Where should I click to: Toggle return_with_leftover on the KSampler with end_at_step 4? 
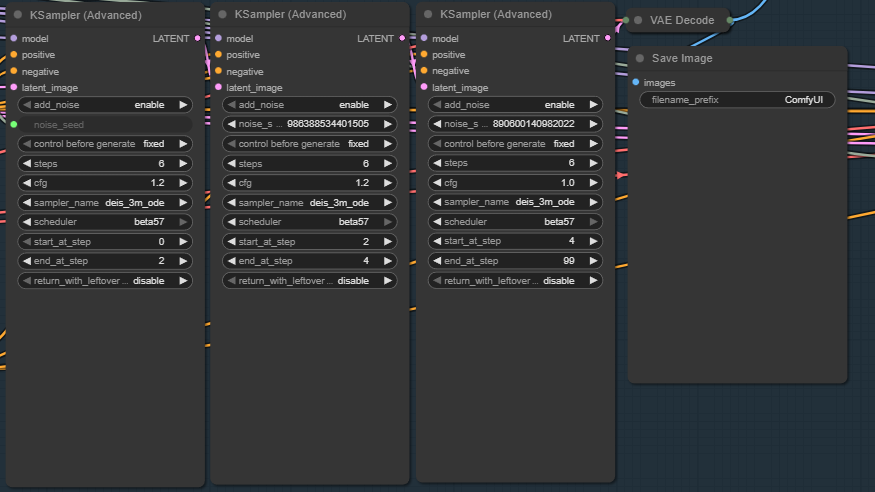click(x=310, y=281)
